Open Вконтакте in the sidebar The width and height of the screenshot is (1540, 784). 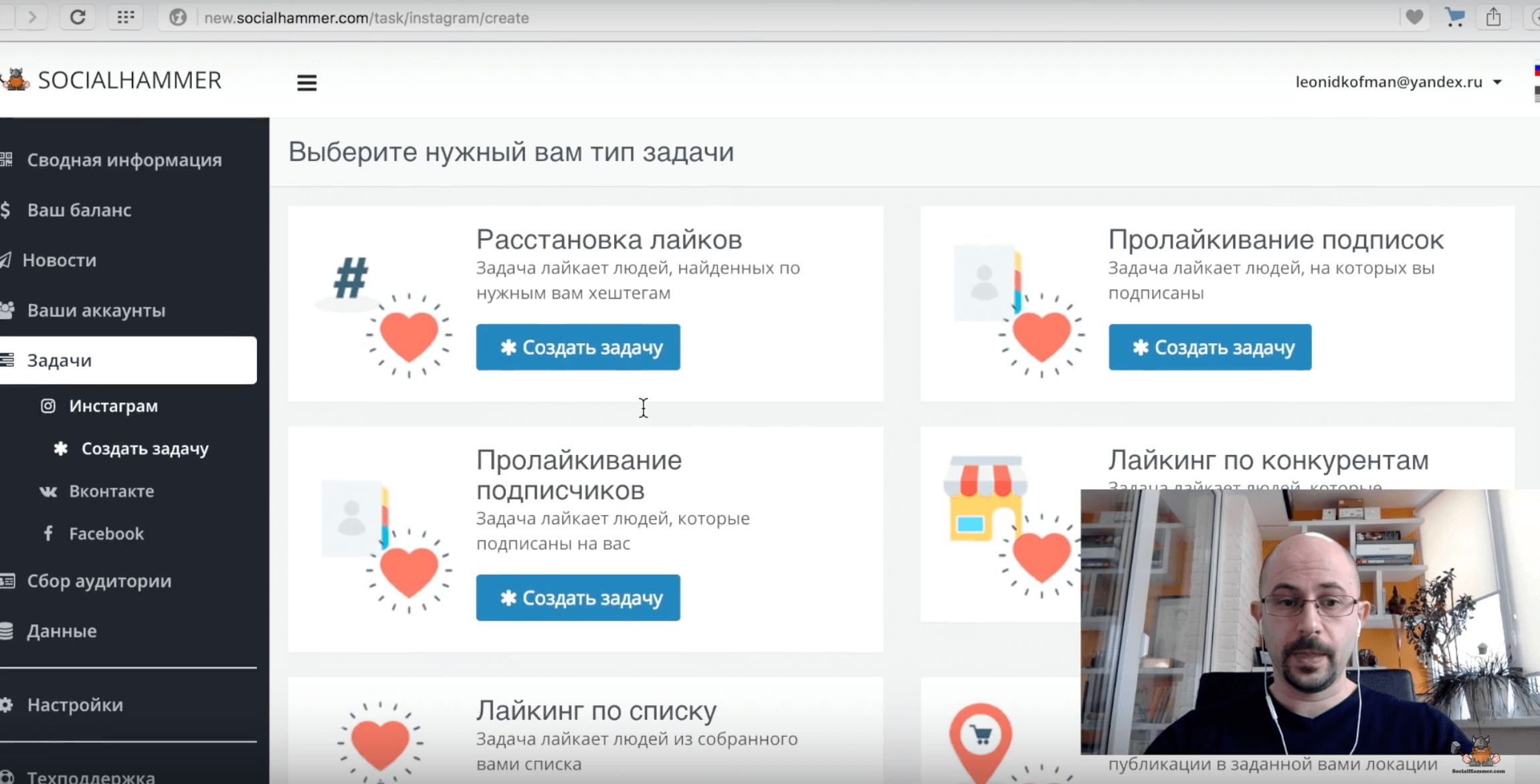click(x=111, y=491)
